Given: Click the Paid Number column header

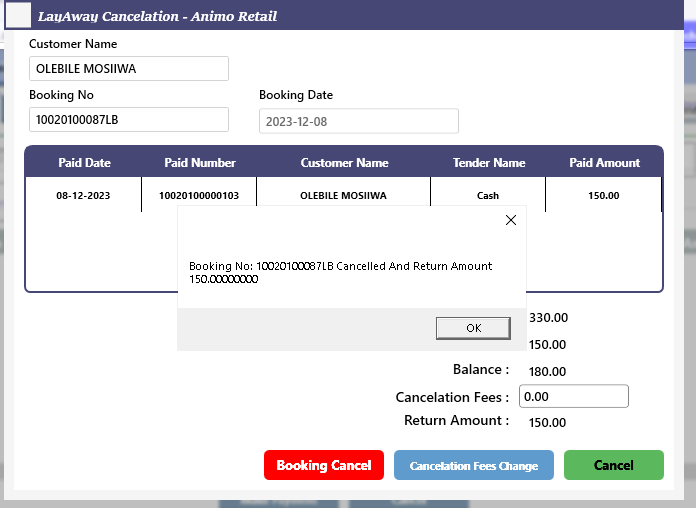Looking at the screenshot, I should pyautogui.click(x=200, y=163).
